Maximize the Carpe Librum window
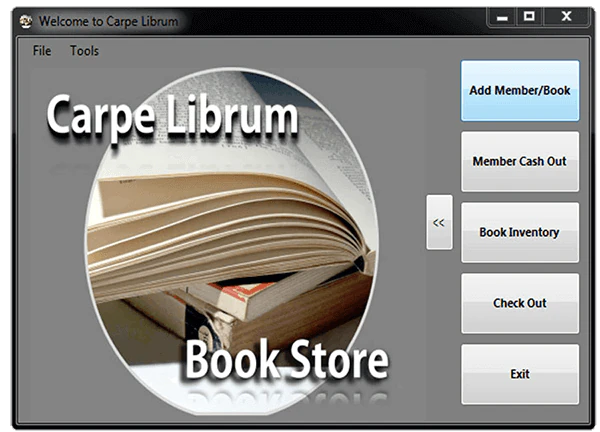Viewport: 600px width, 432px height. click(x=529, y=17)
